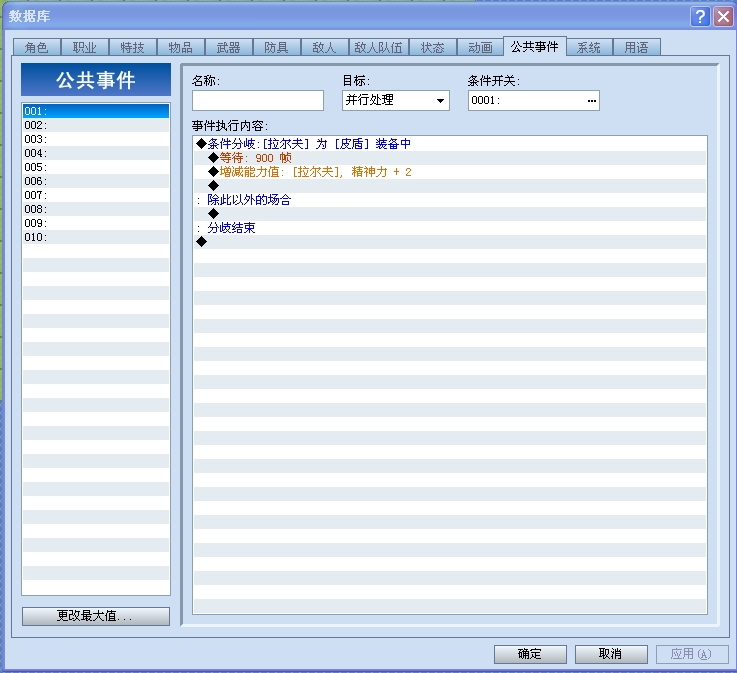Open the 状态 tab

432,47
